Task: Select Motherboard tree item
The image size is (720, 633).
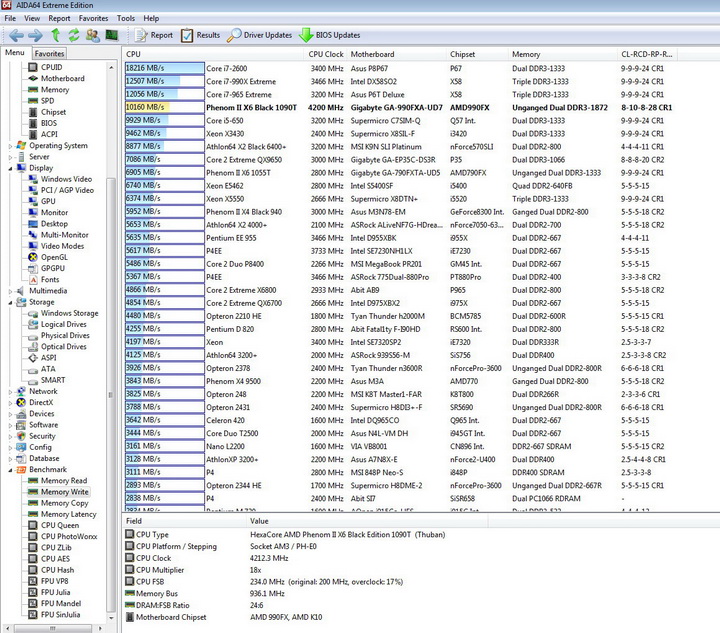Action: [x=62, y=78]
